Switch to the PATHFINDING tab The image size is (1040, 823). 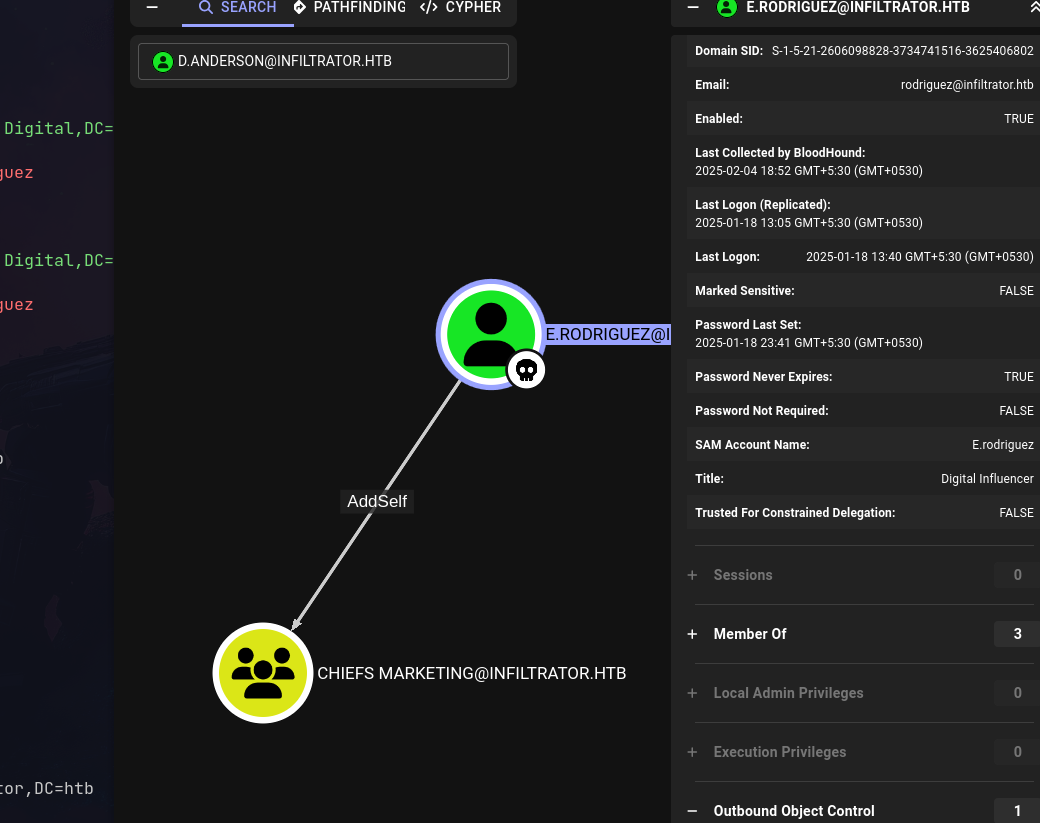click(x=358, y=8)
